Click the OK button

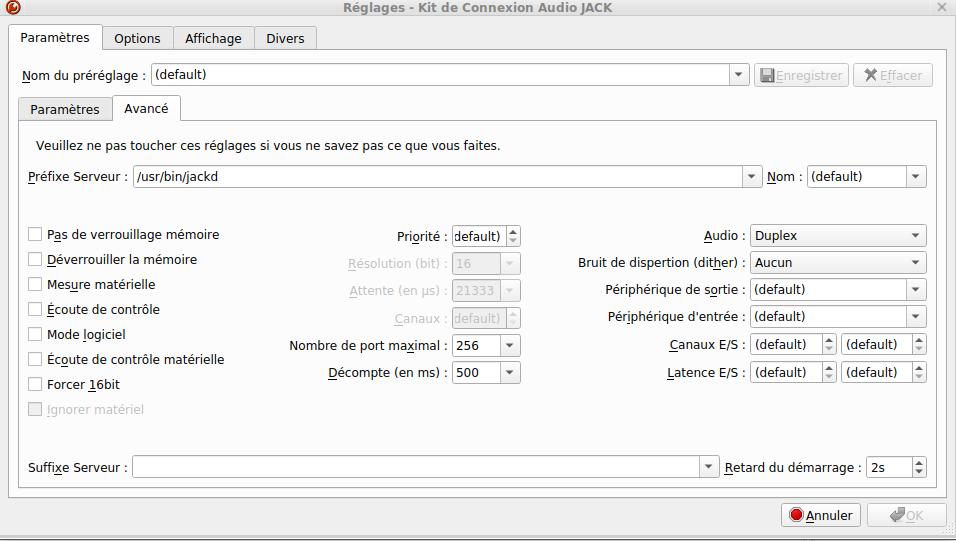[907, 515]
